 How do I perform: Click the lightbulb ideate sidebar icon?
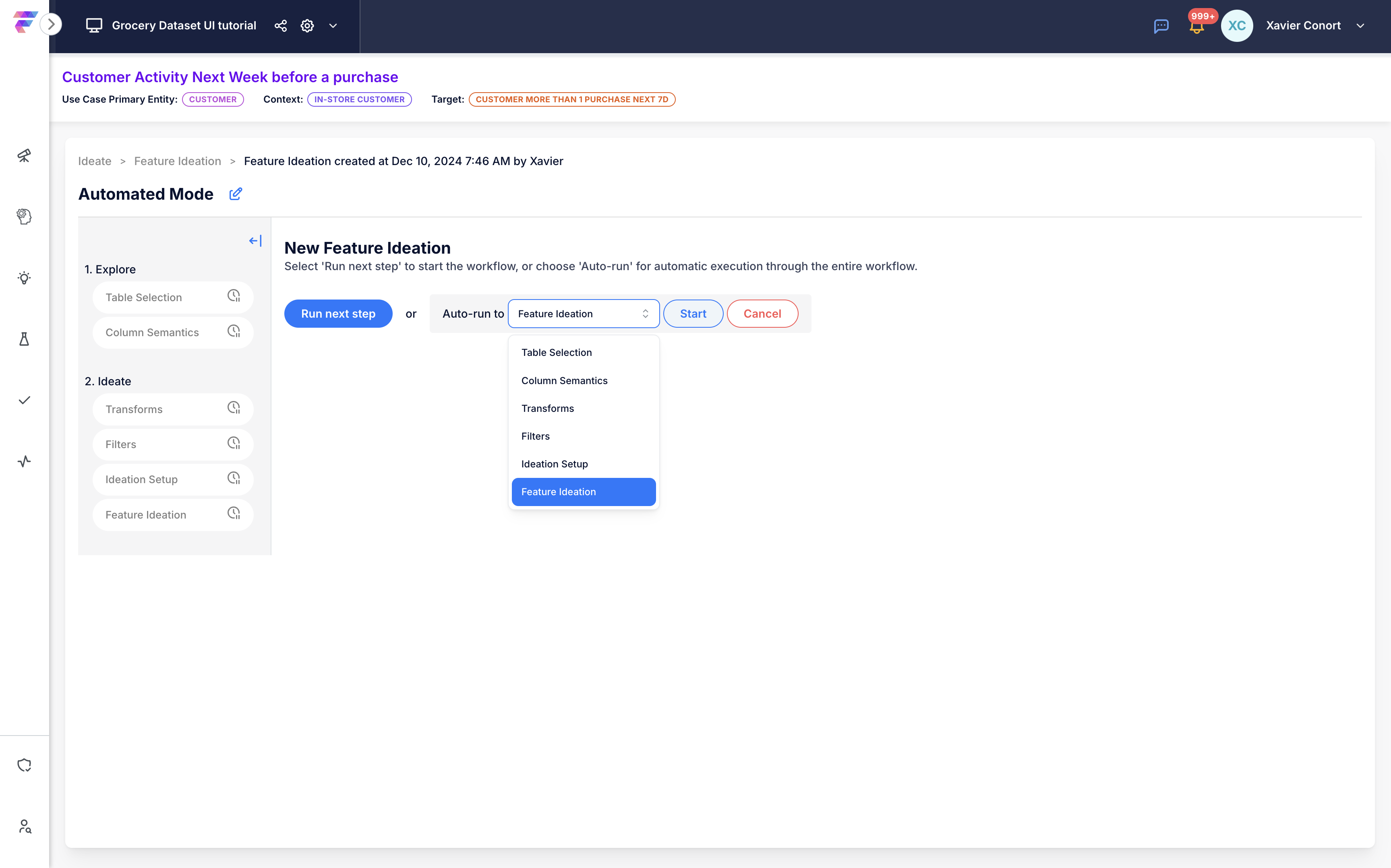[24, 278]
